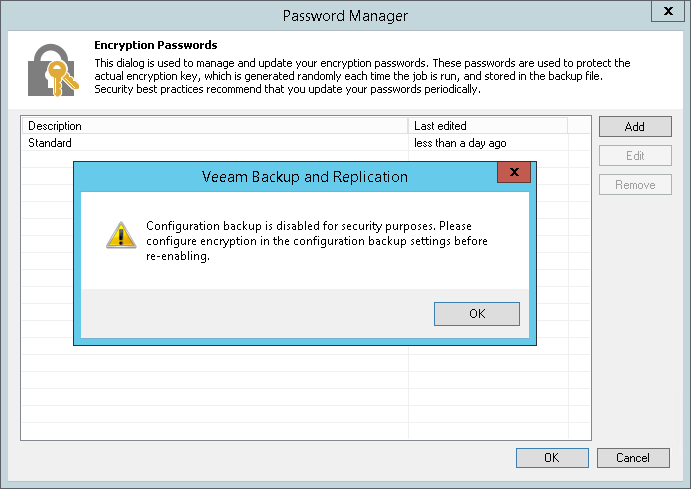The height and width of the screenshot is (489, 691).
Task: Click the blank header area right of Last edited
Action: point(579,126)
